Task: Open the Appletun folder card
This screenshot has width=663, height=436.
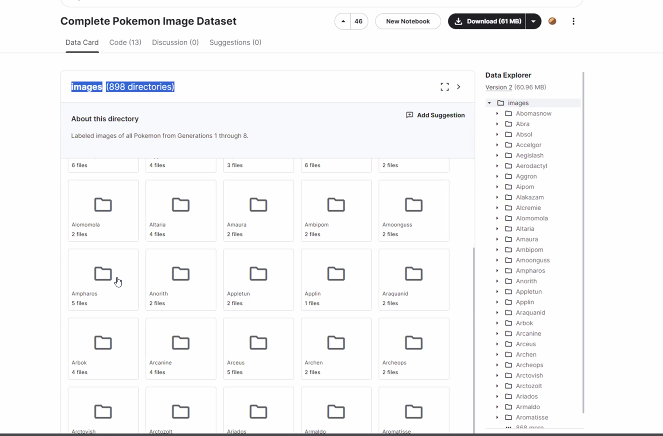Action: click(x=258, y=280)
